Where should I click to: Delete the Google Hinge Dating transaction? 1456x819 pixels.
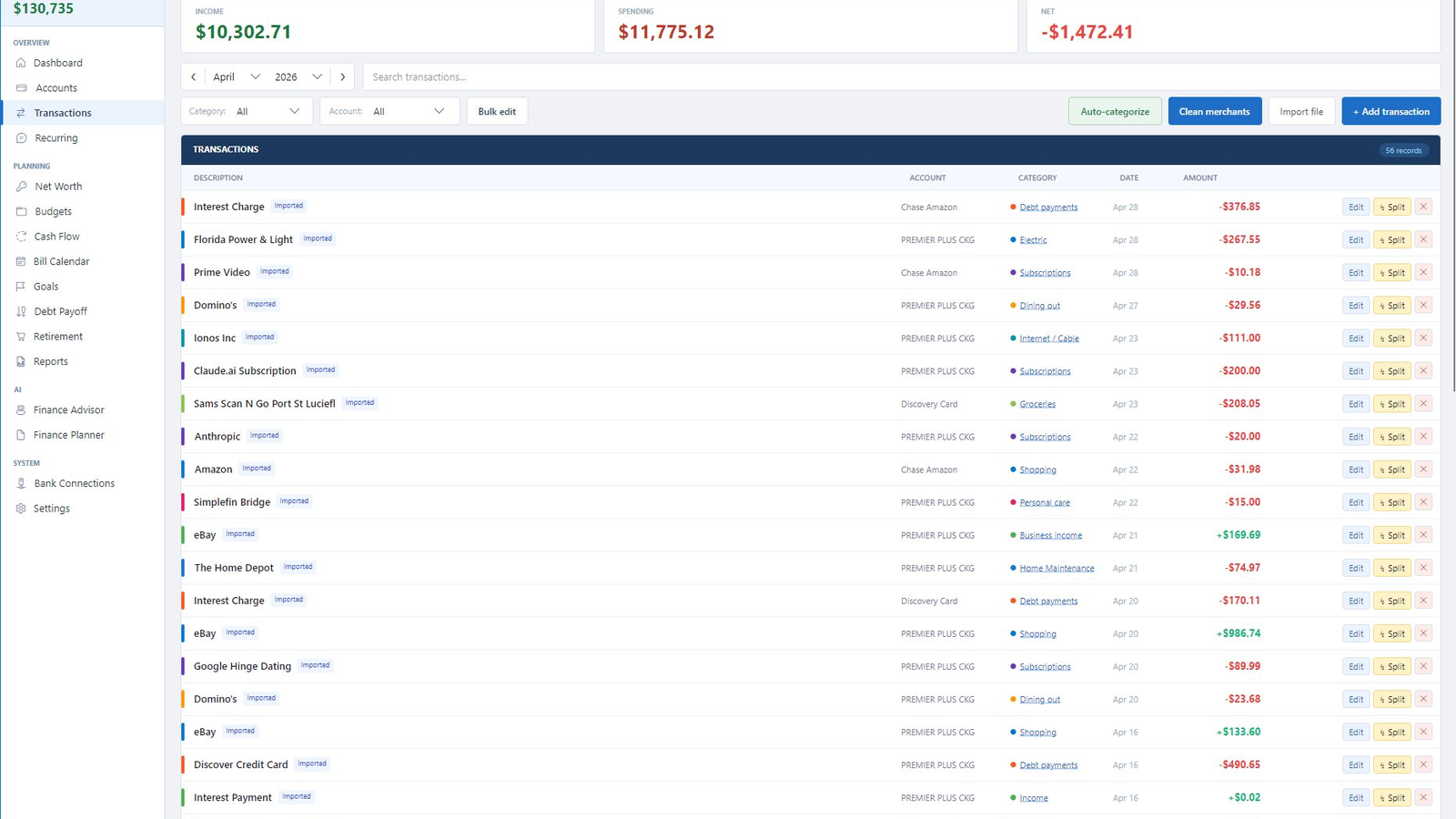click(x=1423, y=666)
